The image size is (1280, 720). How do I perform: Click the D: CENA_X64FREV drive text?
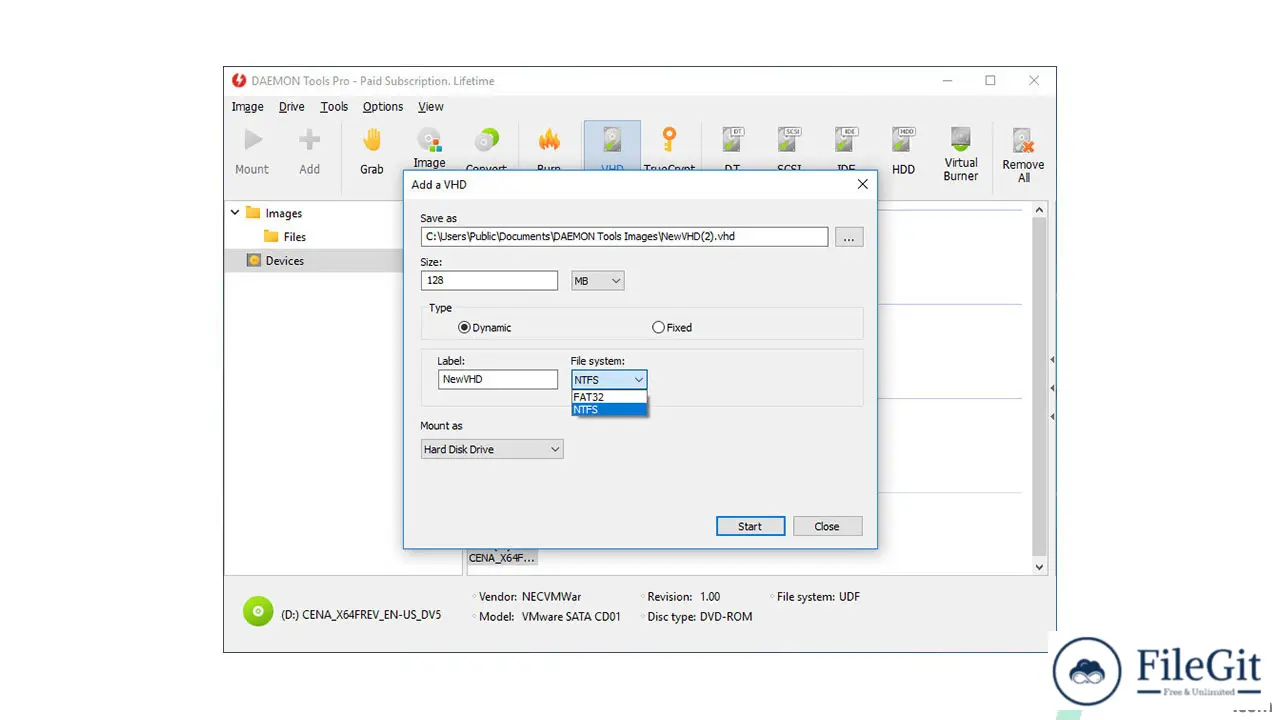361,614
